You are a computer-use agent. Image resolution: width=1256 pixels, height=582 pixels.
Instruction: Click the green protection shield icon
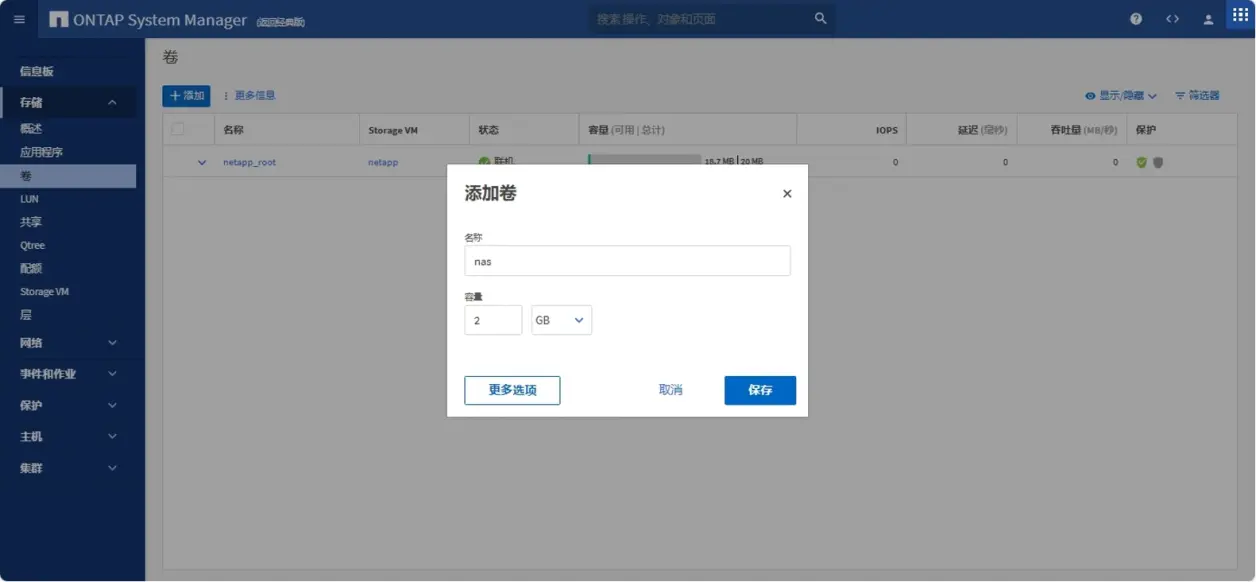coord(1141,162)
